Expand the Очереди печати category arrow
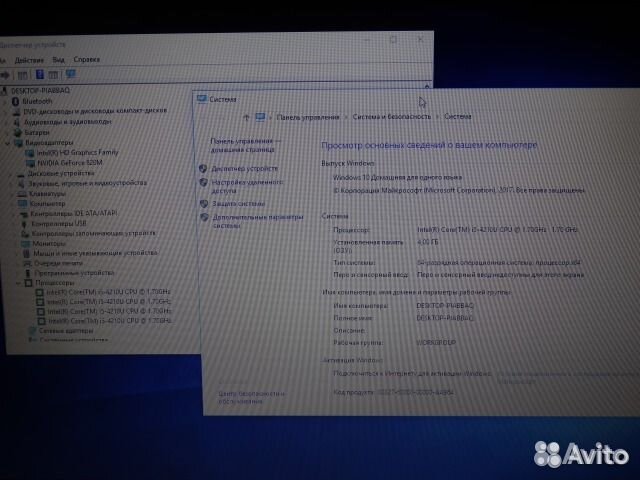The width and height of the screenshot is (640, 480). [16, 264]
